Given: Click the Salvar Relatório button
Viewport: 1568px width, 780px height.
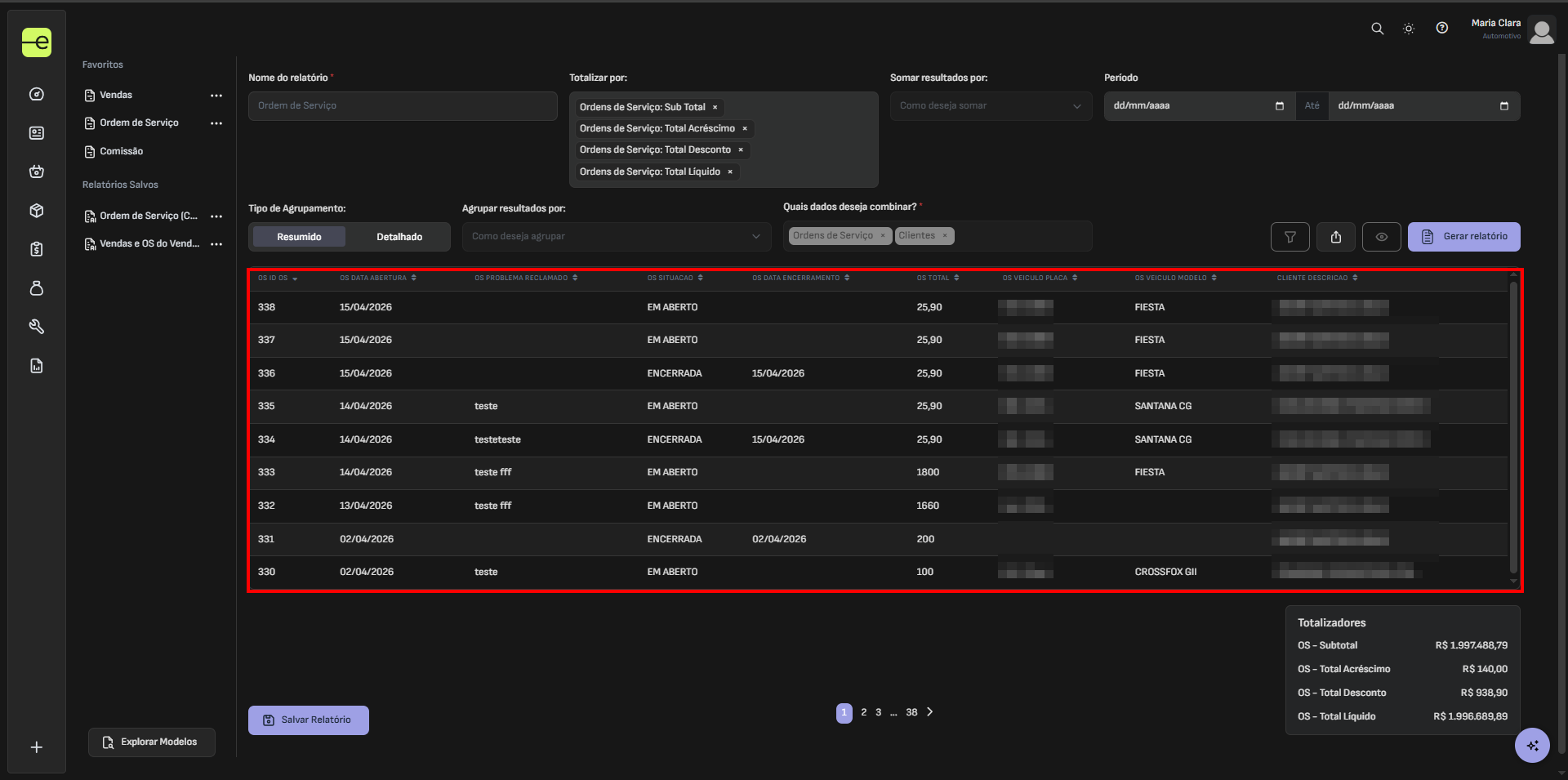Looking at the screenshot, I should tap(309, 720).
